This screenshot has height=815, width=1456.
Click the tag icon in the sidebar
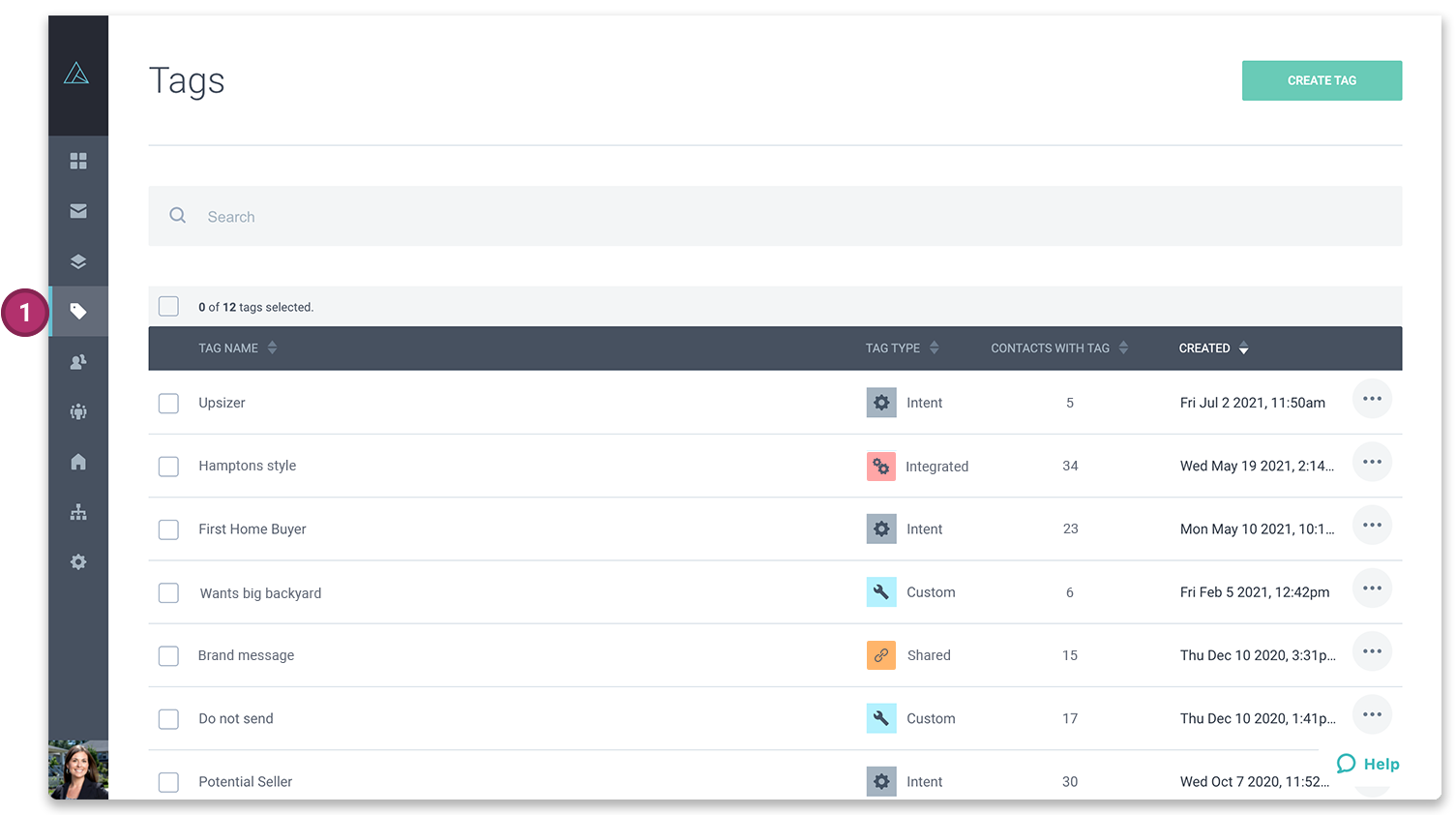pyautogui.click(x=77, y=312)
